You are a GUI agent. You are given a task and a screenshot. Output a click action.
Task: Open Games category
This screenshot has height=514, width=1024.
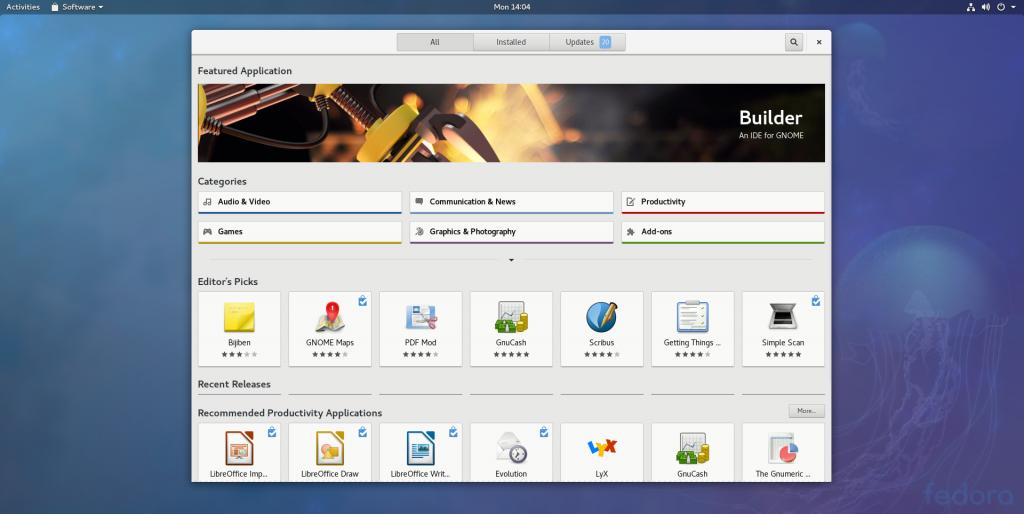[300, 233]
